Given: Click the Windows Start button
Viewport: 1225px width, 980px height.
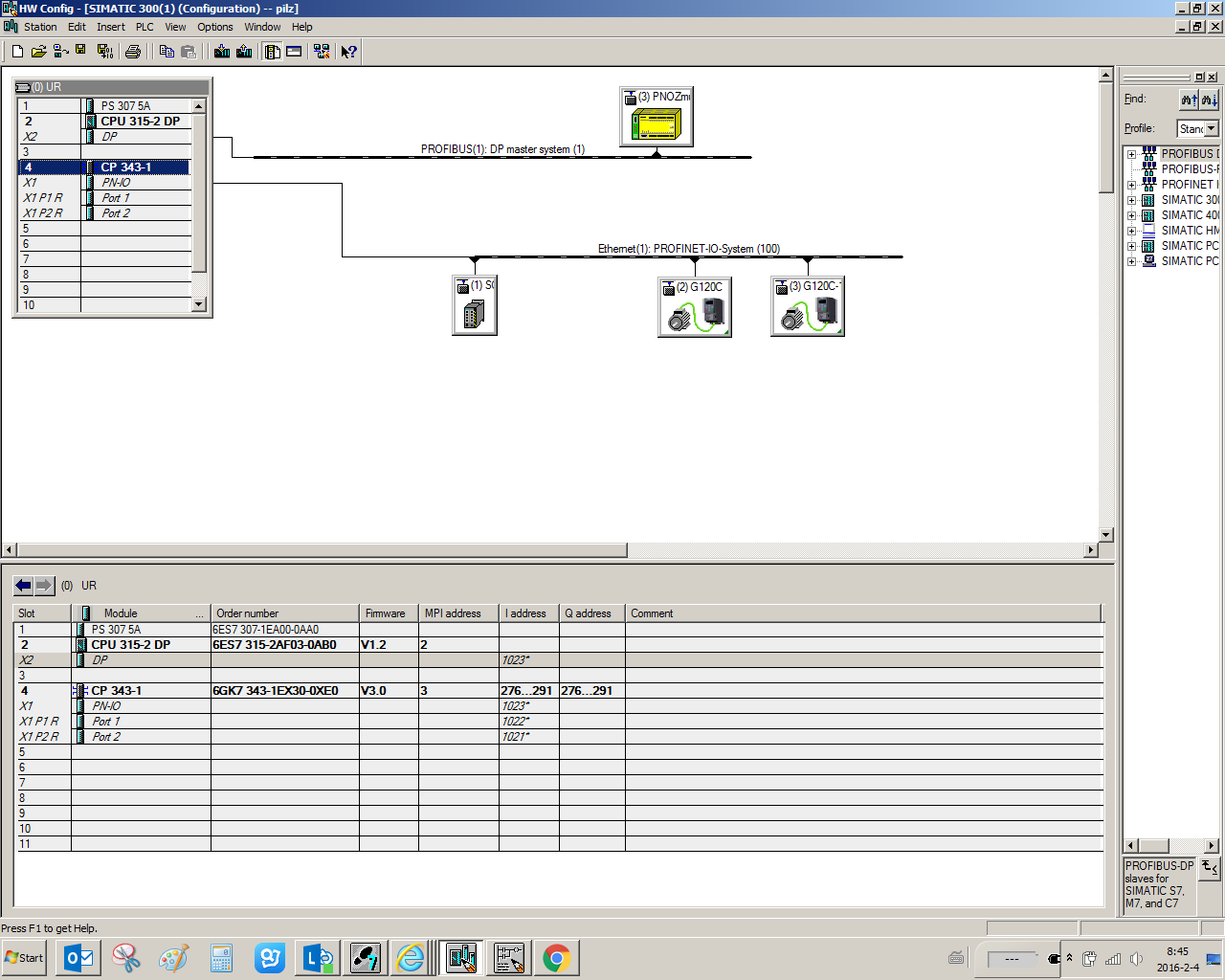Looking at the screenshot, I should pos(25,958).
